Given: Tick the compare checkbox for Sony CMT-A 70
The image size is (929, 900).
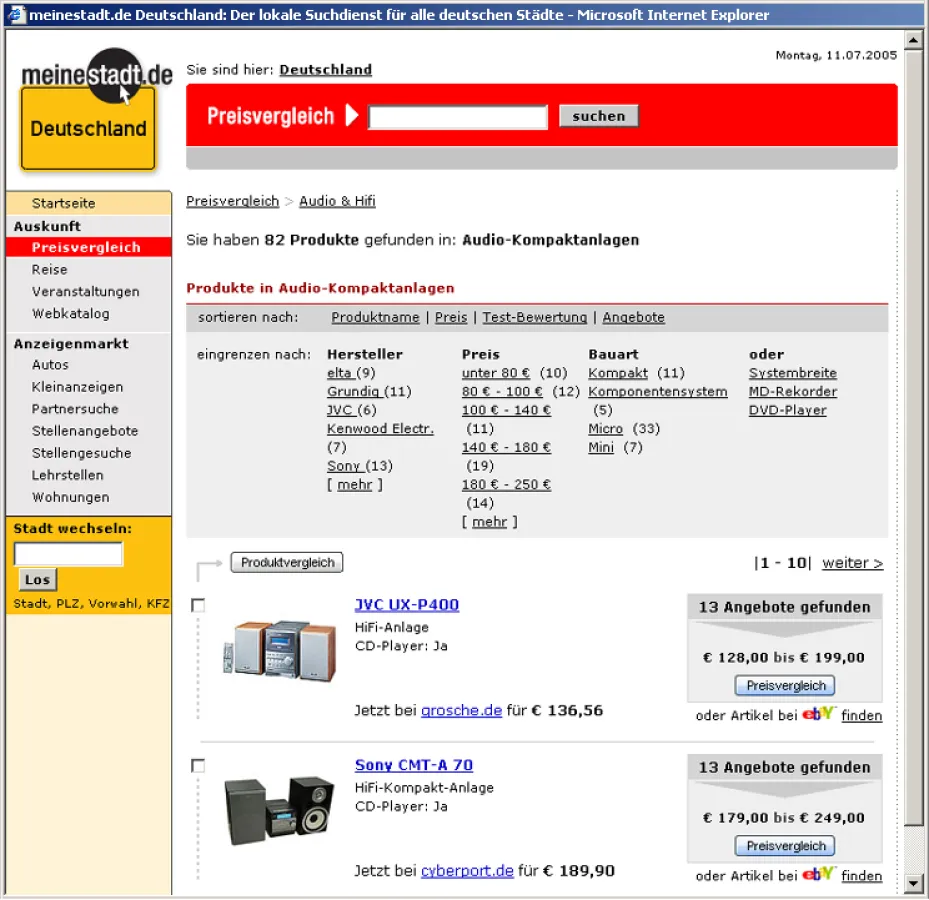Looking at the screenshot, I should (x=198, y=766).
